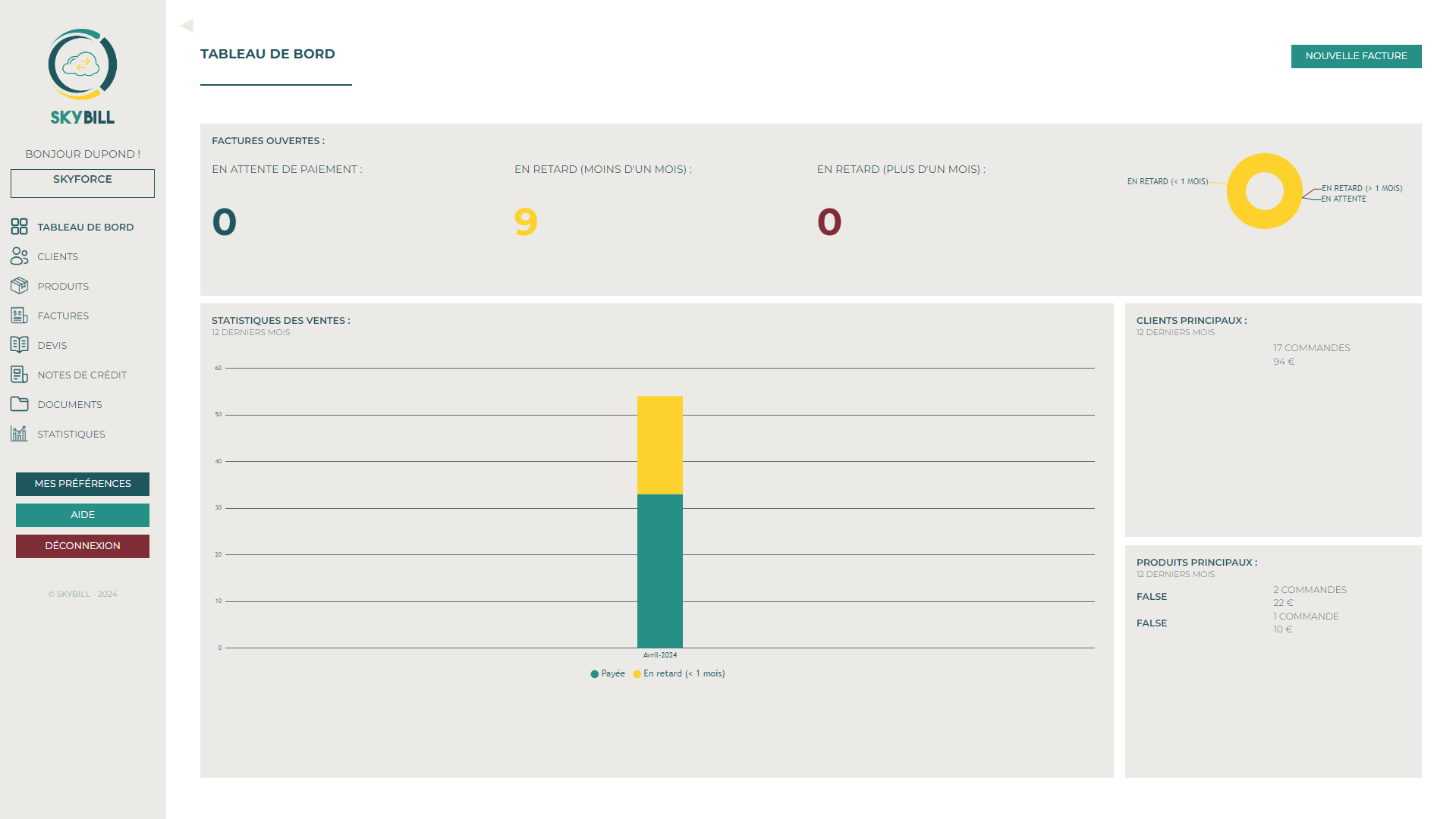Image resolution: width=1456 pixels, height=819 pixels.
Task: Collapse the sidebar with the arrow
Action: pyautogui.click(x=187, y=26)
